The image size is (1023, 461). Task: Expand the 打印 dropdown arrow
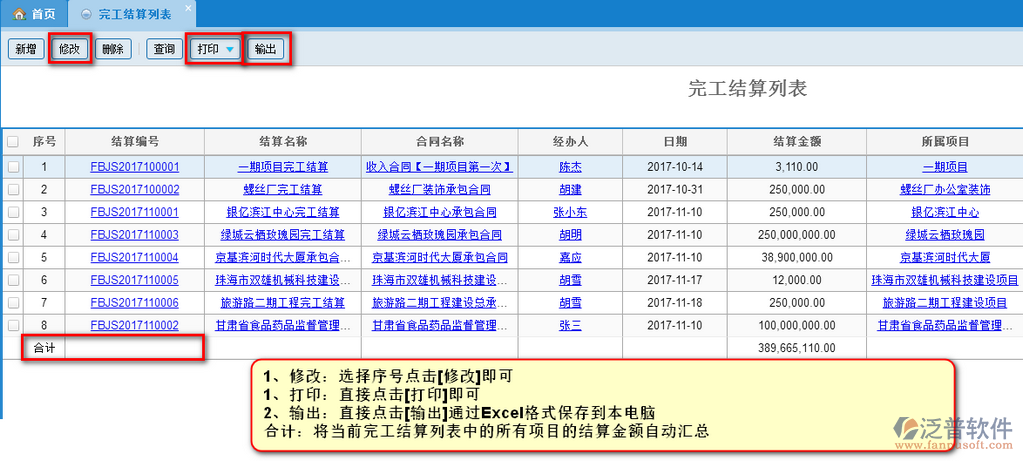(230, 49)
